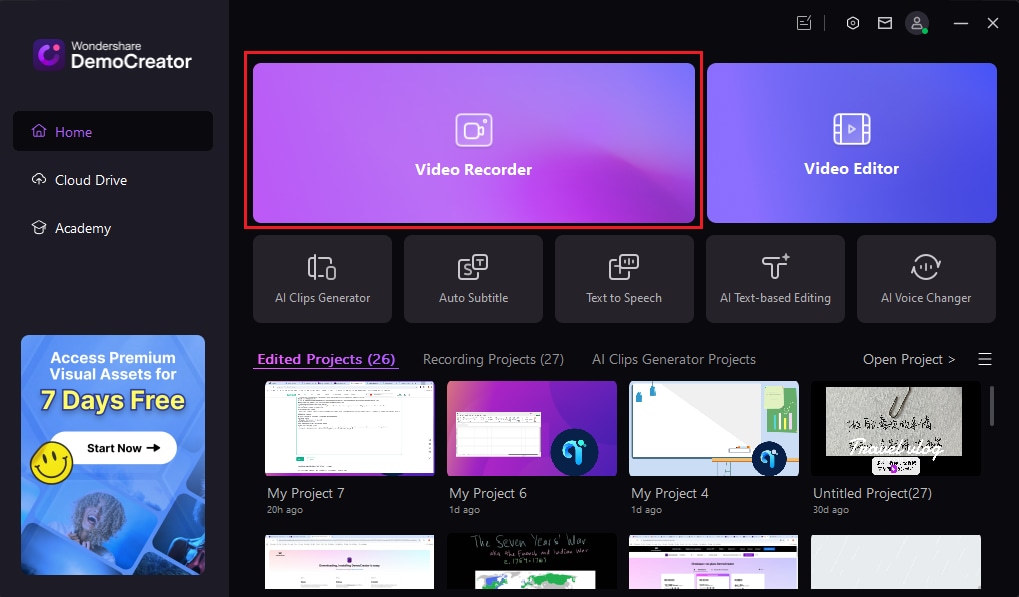Viewport: 1019px width, 597px height.
Task: Launch AI Text-based Editing tool
Action: 775,279
